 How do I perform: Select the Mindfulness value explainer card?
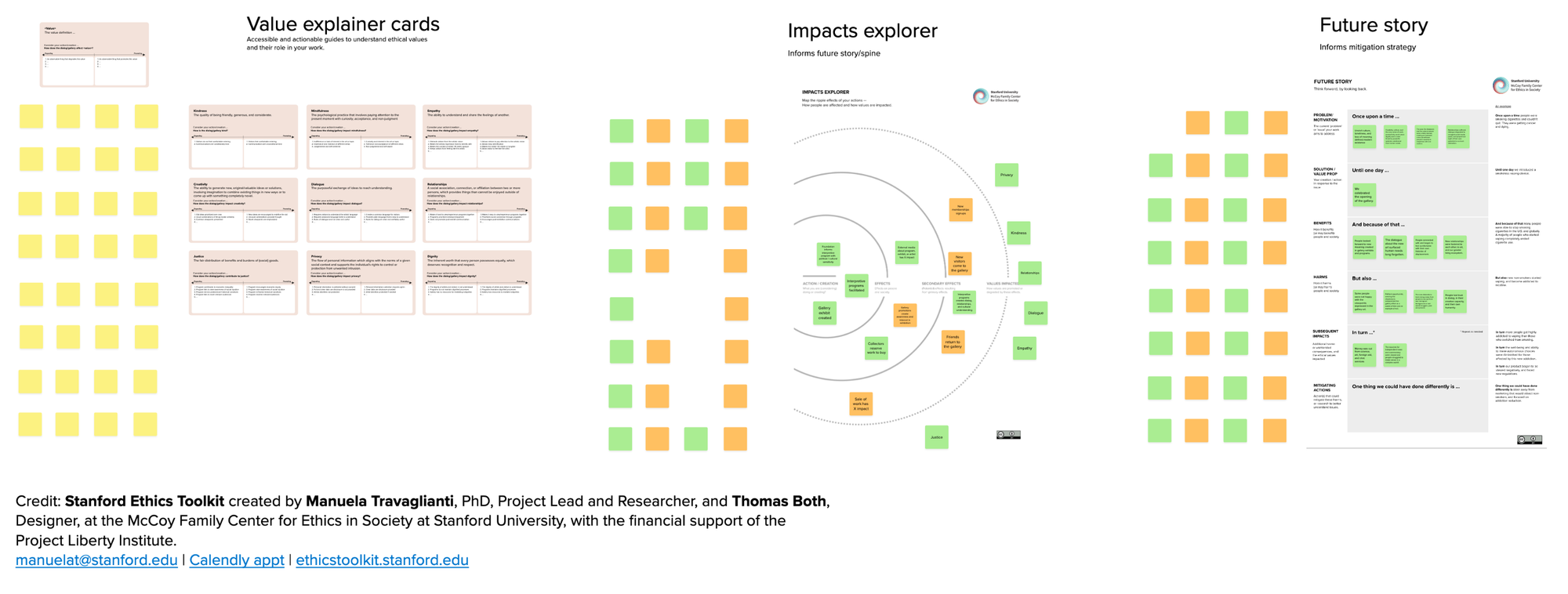tap(361, 137)
